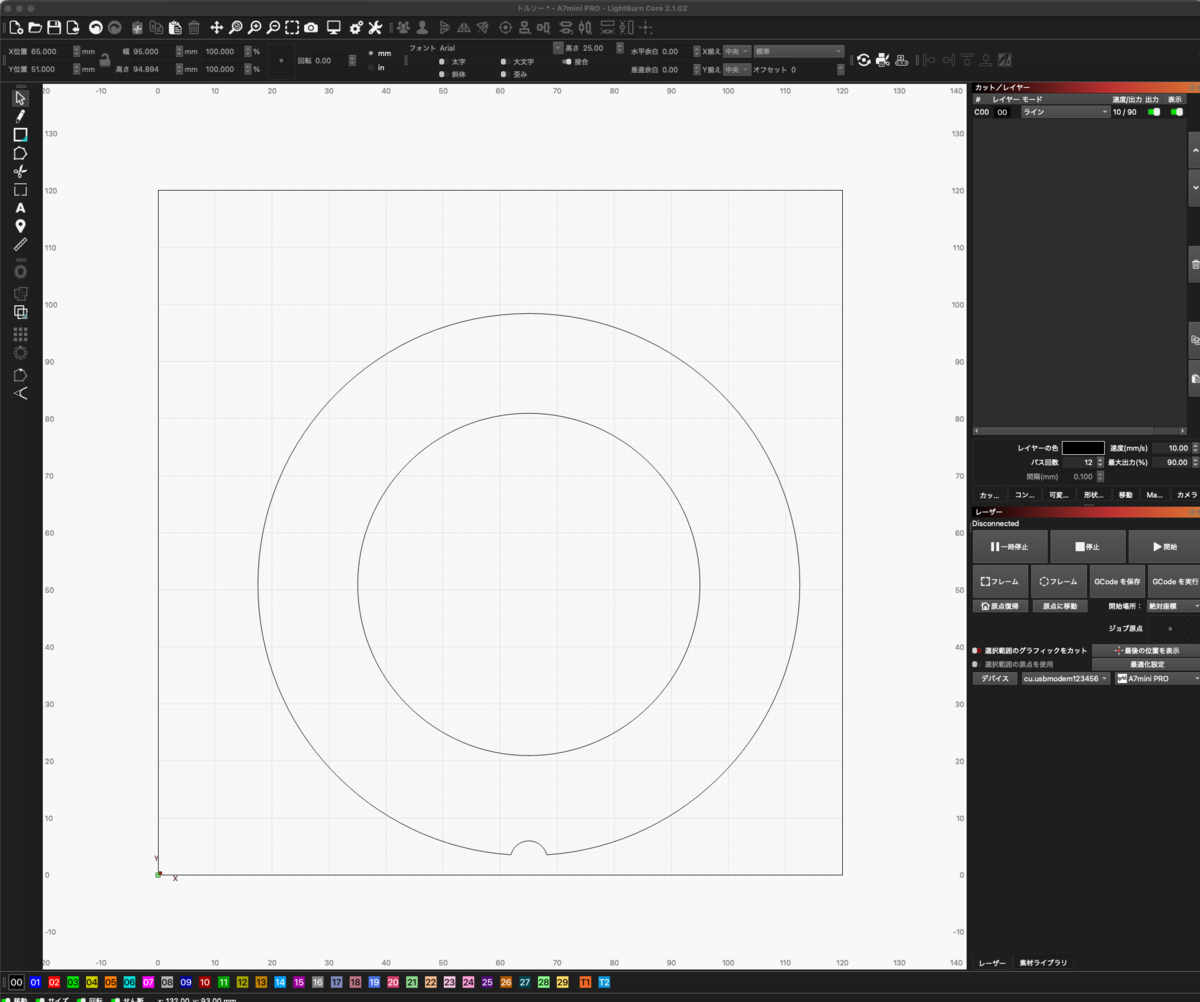Switch to the 移動 tab
This screenshot has height=1002, width=1200.
point(1125,495)
